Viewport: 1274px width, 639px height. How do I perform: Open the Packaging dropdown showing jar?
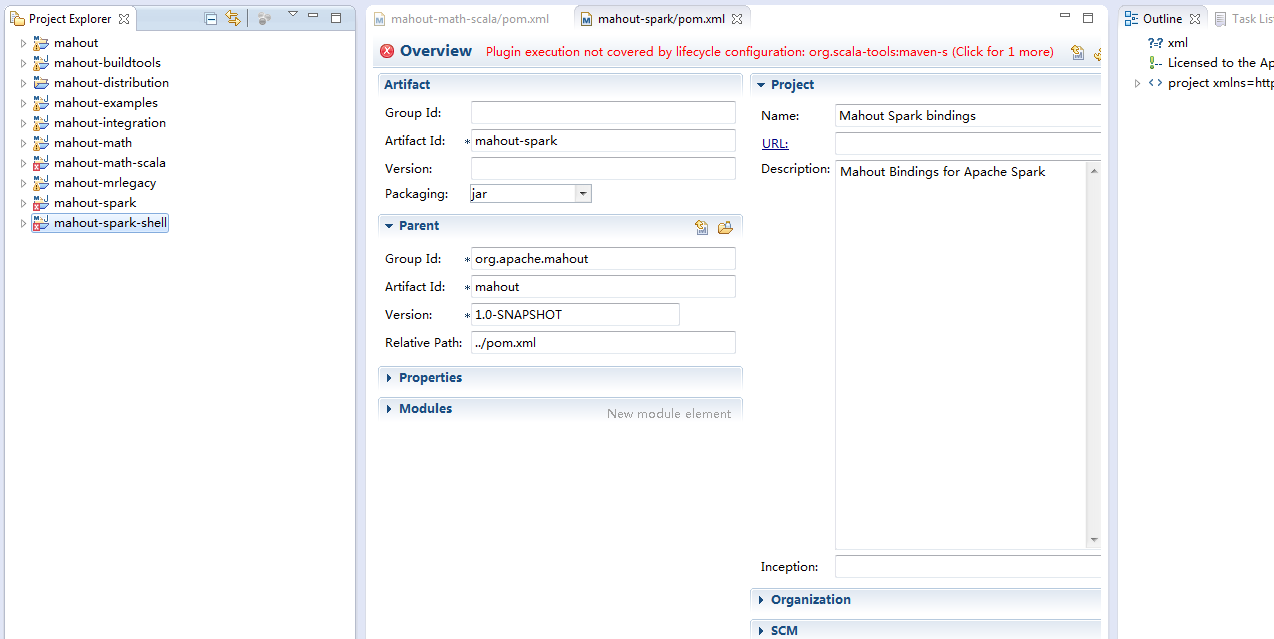coord(583,194)
